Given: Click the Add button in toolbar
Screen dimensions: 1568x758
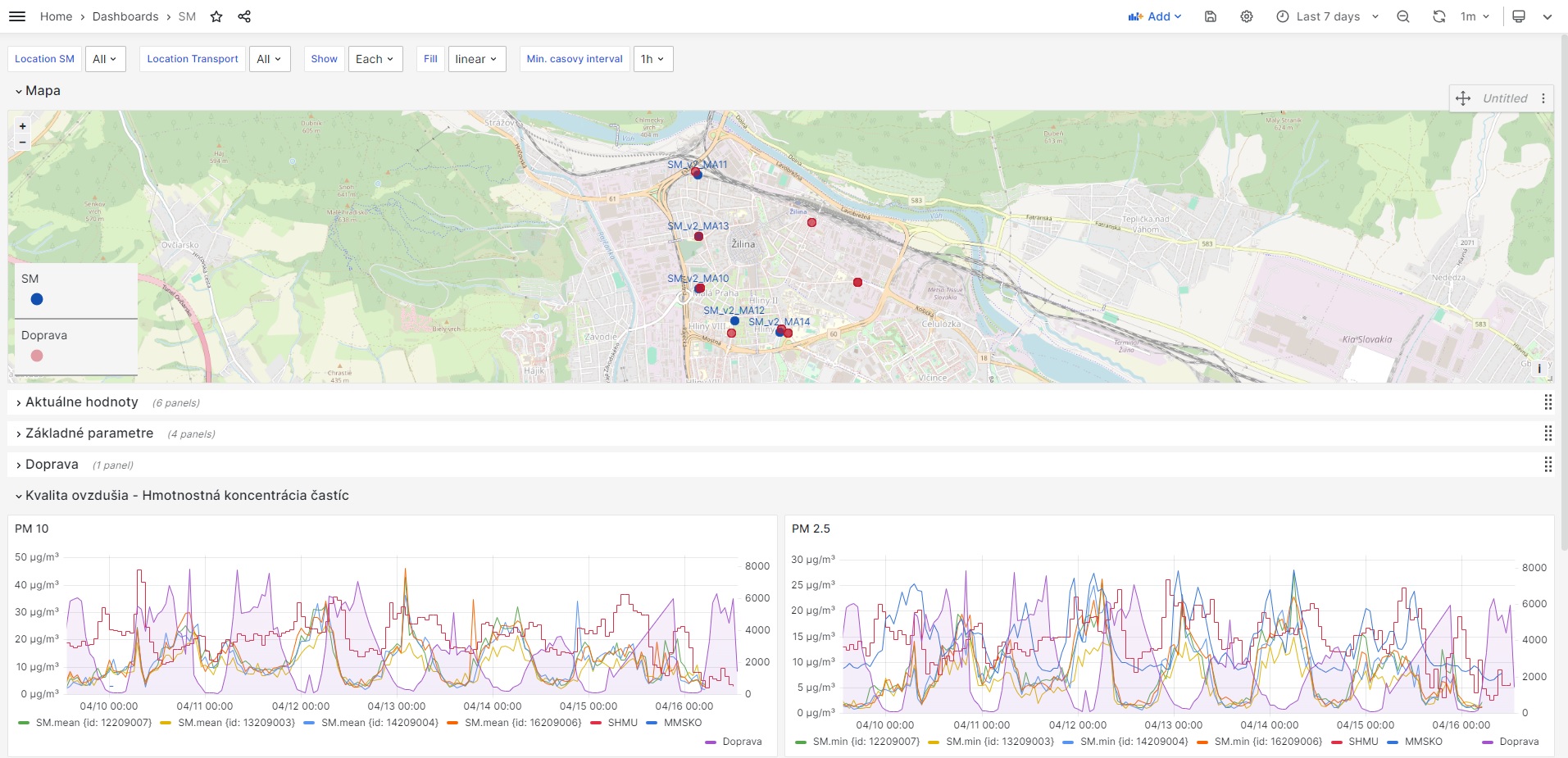Looking at the screenshot, I should tap(1155, 16).
